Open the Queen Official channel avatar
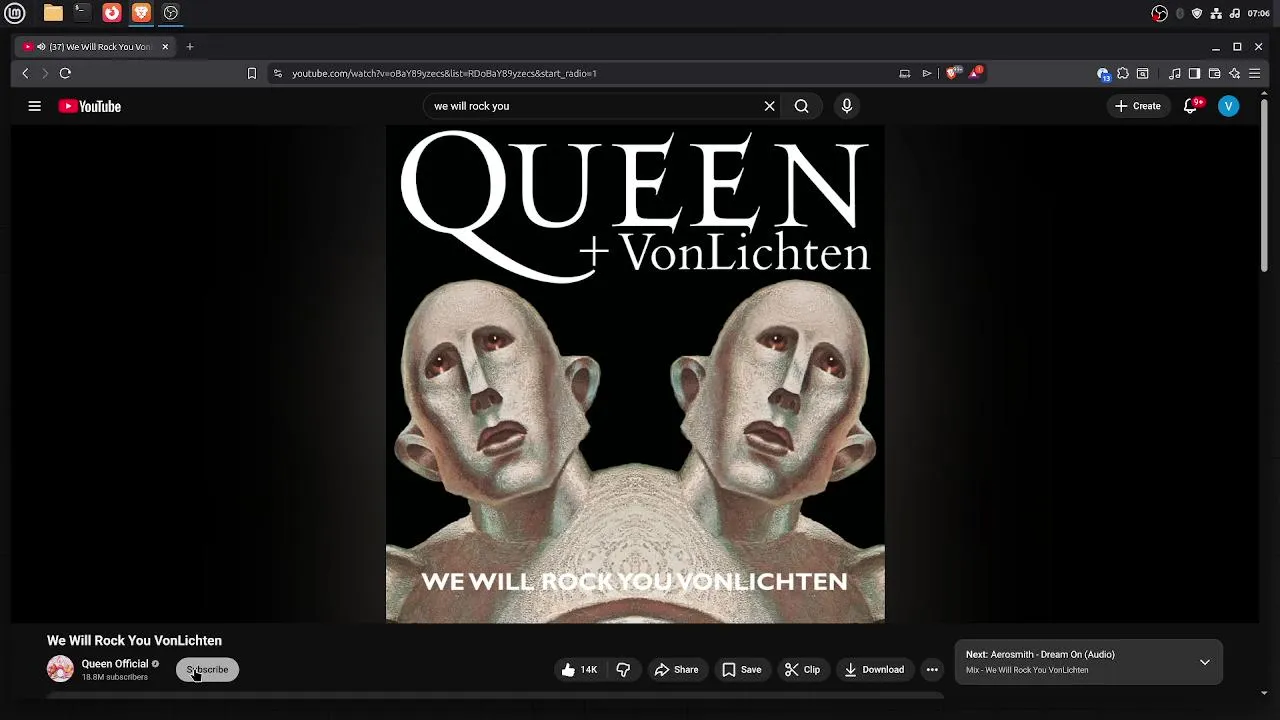This screenshot has width=1280, height=720. coord(60,669)
